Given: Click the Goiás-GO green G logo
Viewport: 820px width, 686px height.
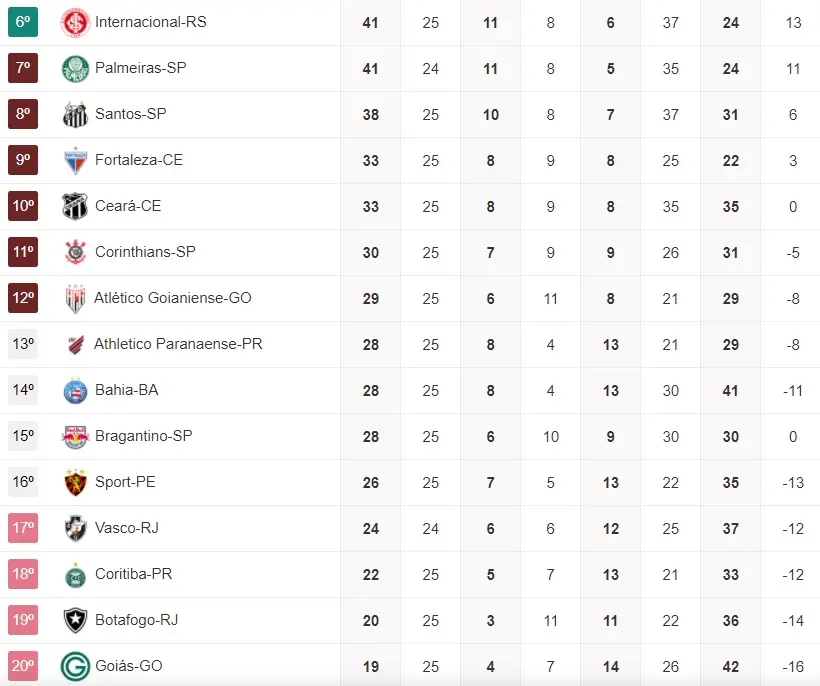Looking at the screenshot, I should [75, 666].
